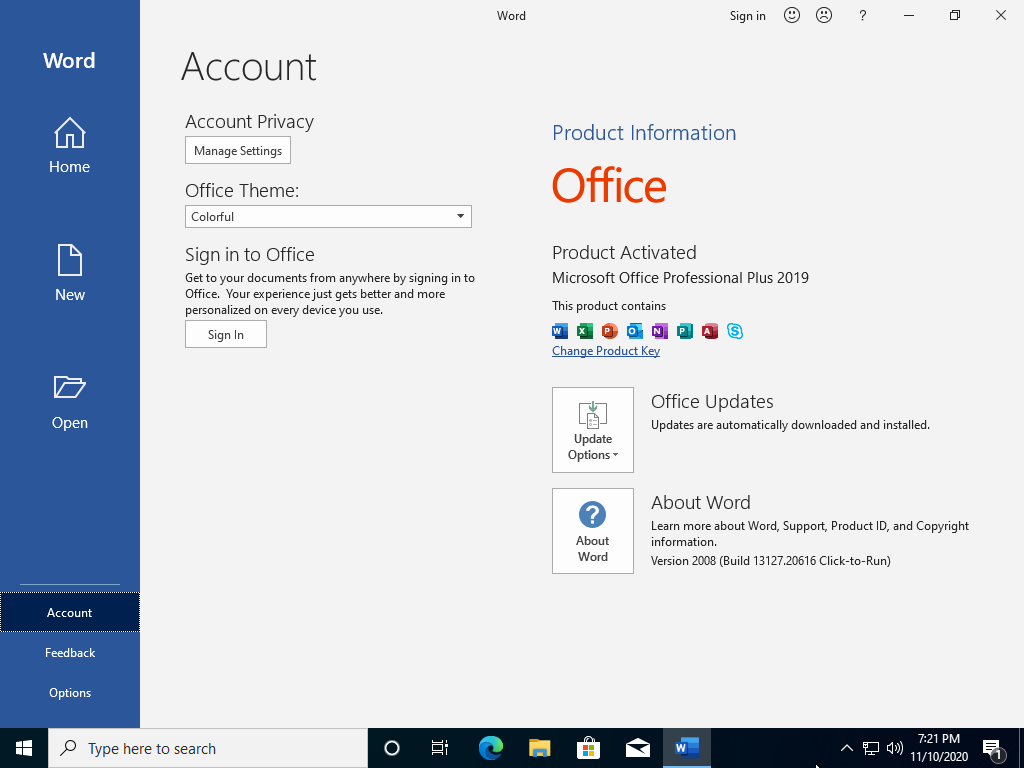Screen dimensions: 1024x768
Task: Expand the Update Options menu
Action: tap(592, 430)
